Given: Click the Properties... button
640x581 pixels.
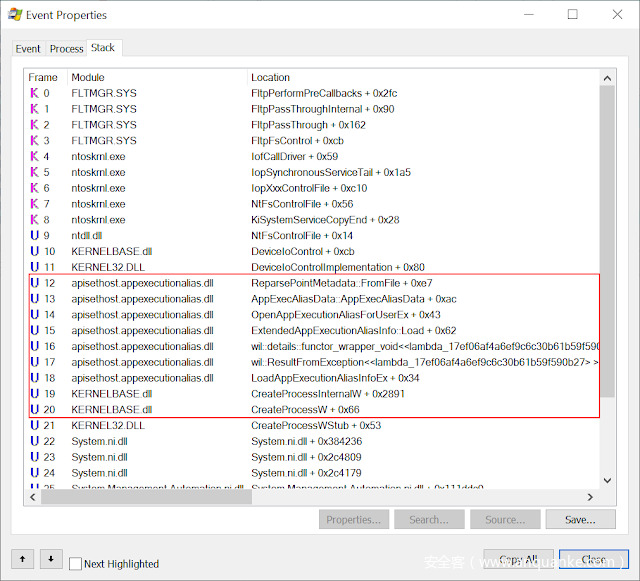Looking at the screenshot, I should pyautogui.click(x=353, y=519).
